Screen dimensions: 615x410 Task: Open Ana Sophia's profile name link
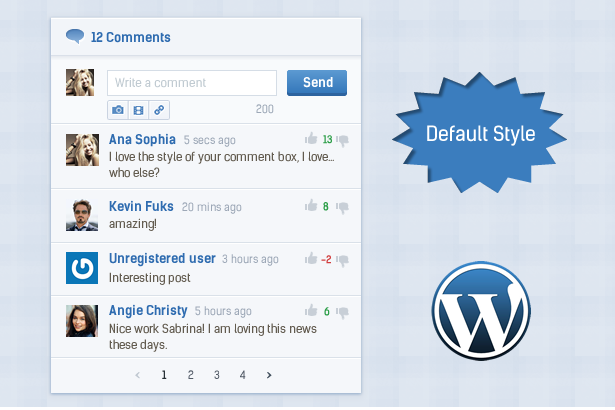pos(142,139)
